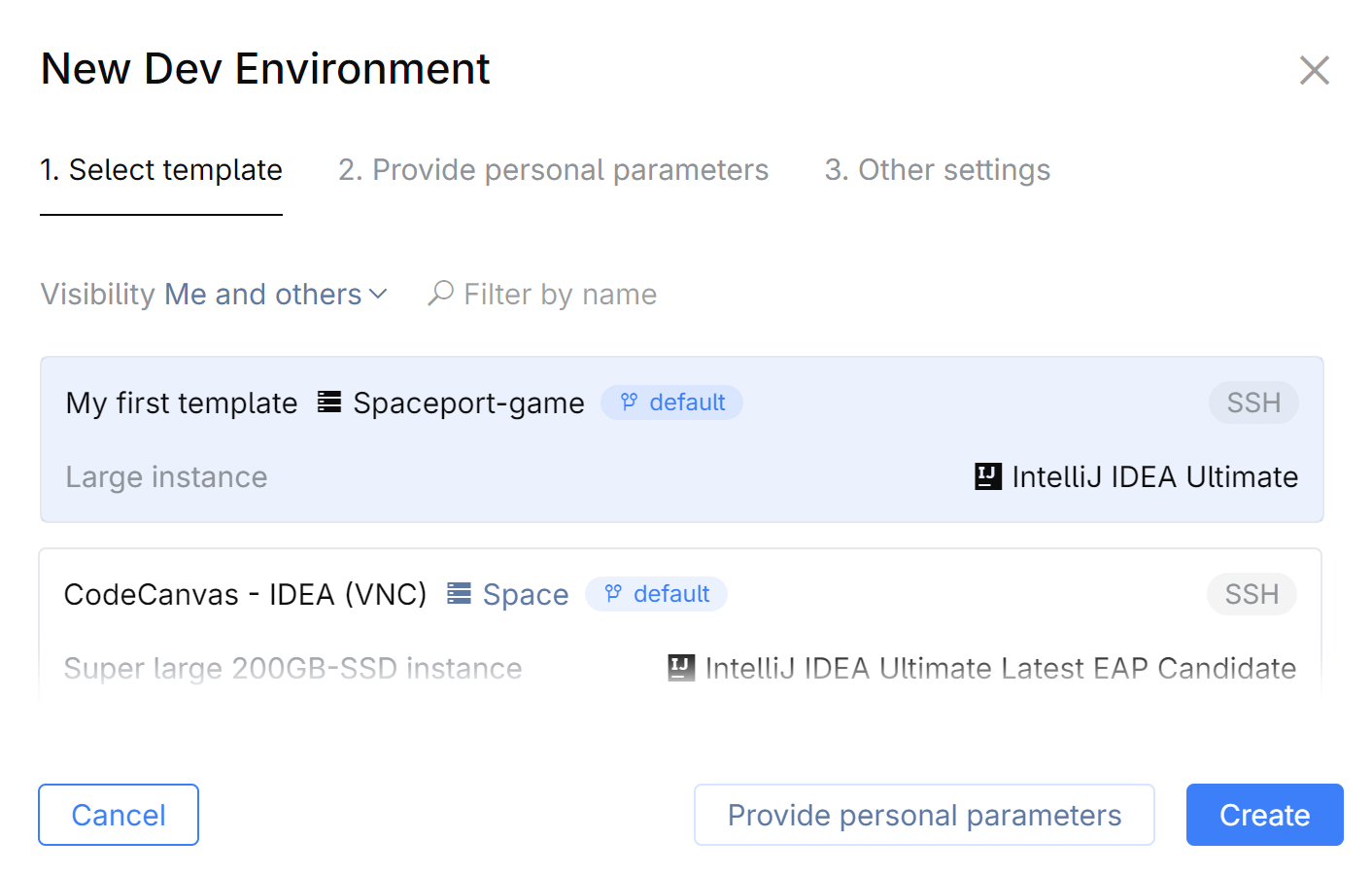Click the Create button
The image size is (1372, 875).
1264,815
